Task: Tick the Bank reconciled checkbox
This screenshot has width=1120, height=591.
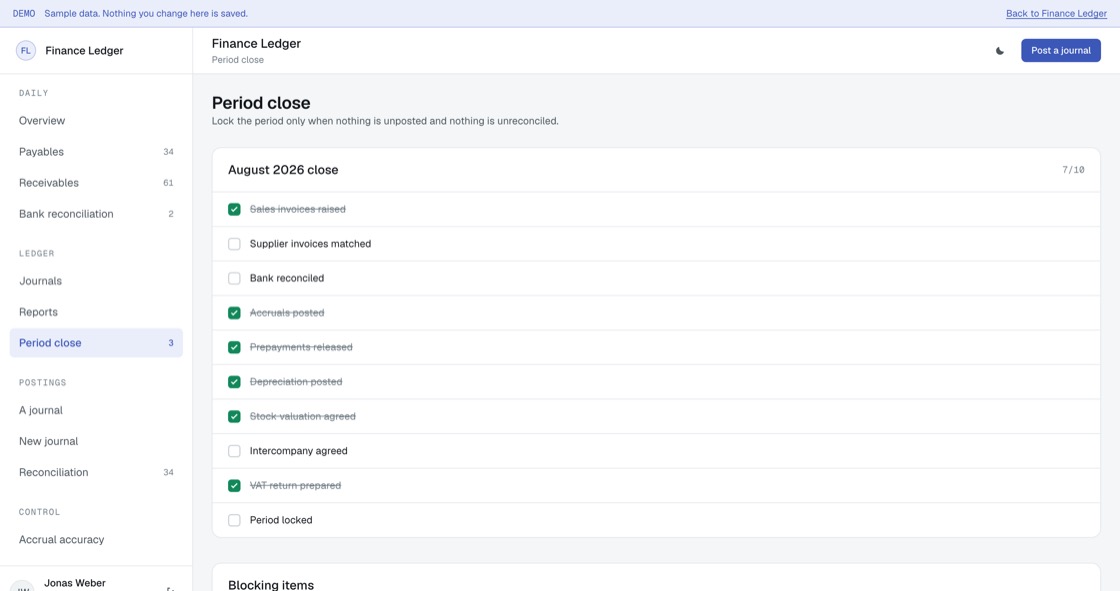Action: coord(234,278)
